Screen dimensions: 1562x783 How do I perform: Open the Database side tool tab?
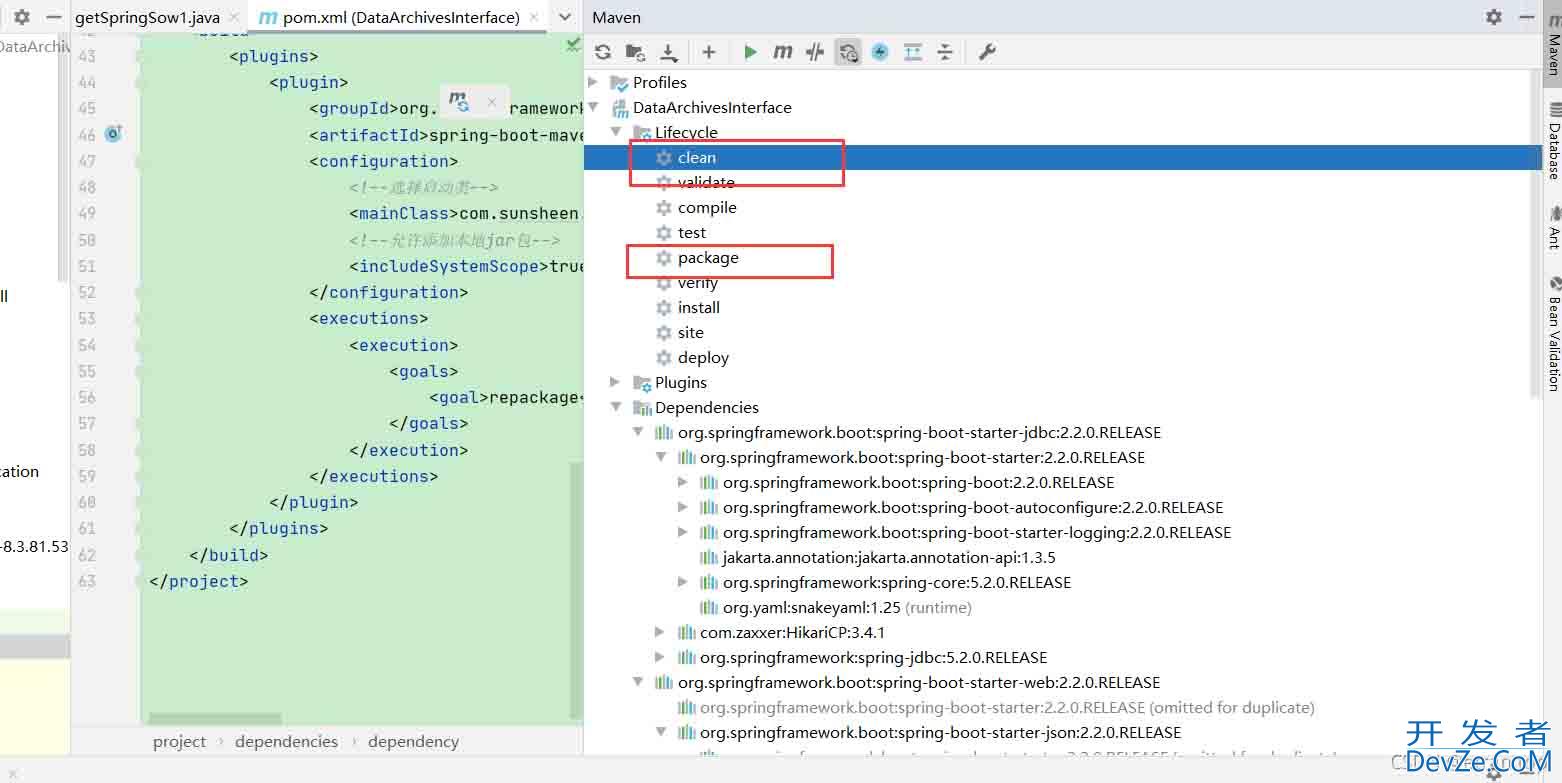(x=1553, y=141)
